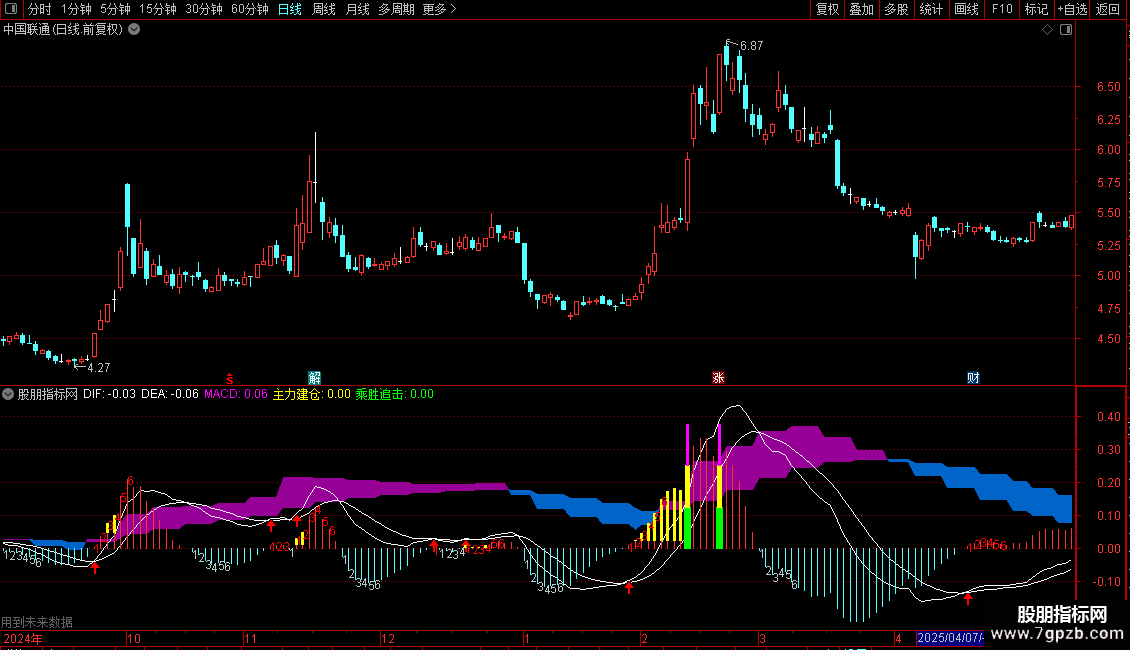Open the 多股 multi-stock view
Screen dimensions: 1130x650
pos(897,9)
